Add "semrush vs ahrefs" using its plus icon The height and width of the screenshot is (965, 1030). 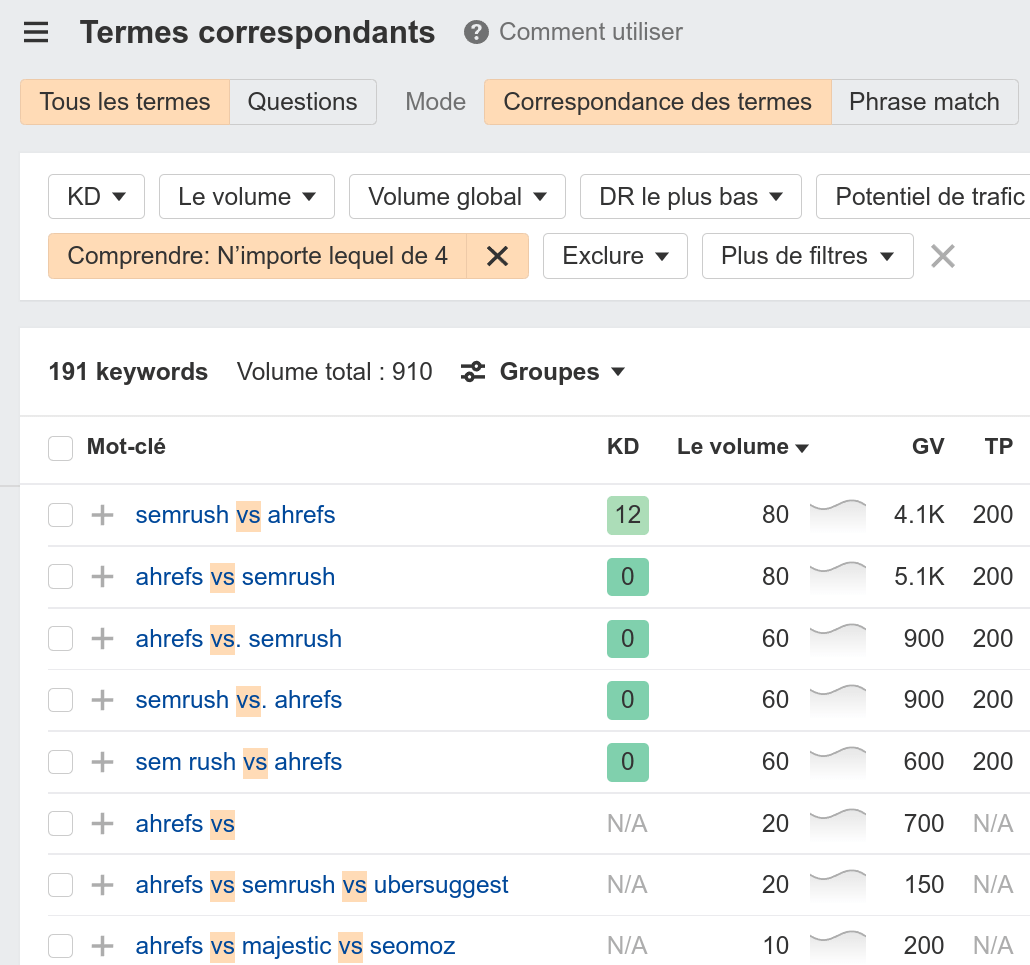[101, 515]
